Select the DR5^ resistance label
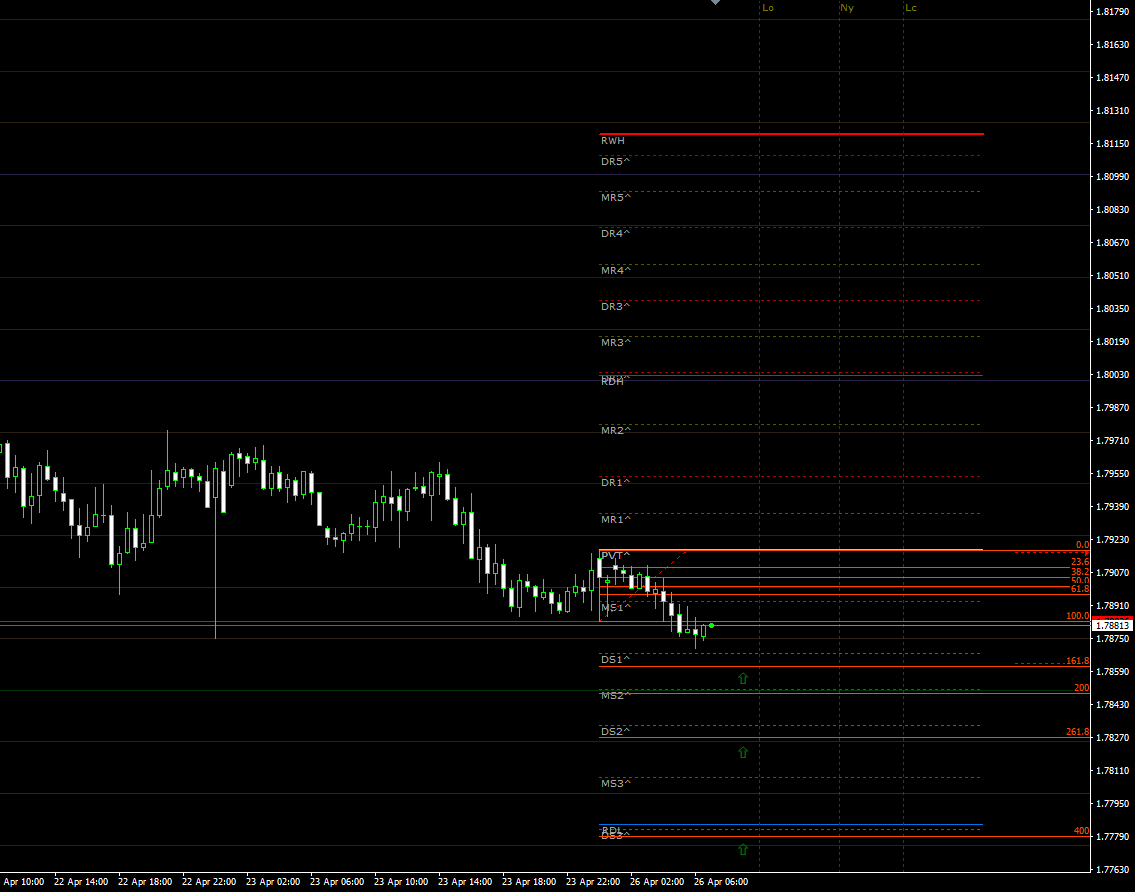Image resolution: width=1135 pixels, height=892 pixels. (x=615, y=161)
